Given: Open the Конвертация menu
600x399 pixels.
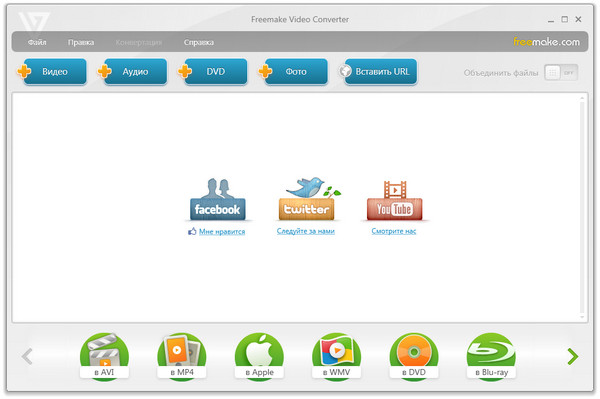Looking at the screenshot, I should click(139, 42).
